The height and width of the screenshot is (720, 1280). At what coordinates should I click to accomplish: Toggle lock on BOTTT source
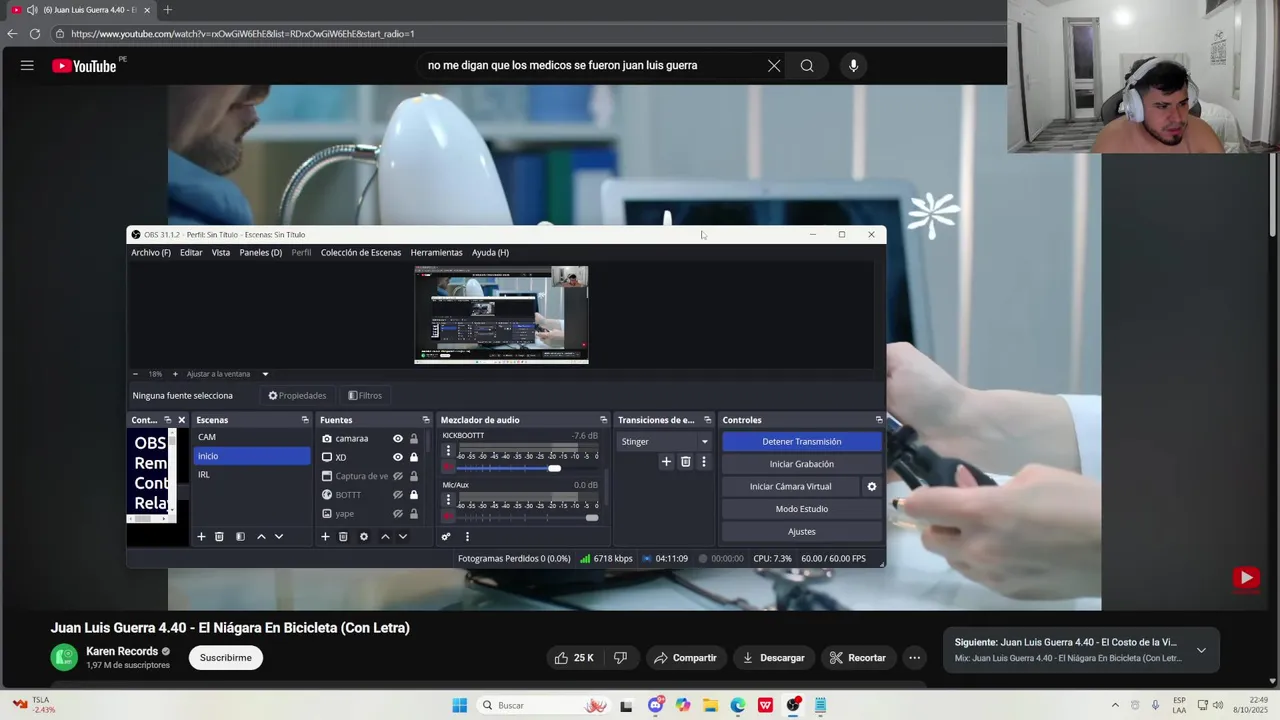(414, 495)
